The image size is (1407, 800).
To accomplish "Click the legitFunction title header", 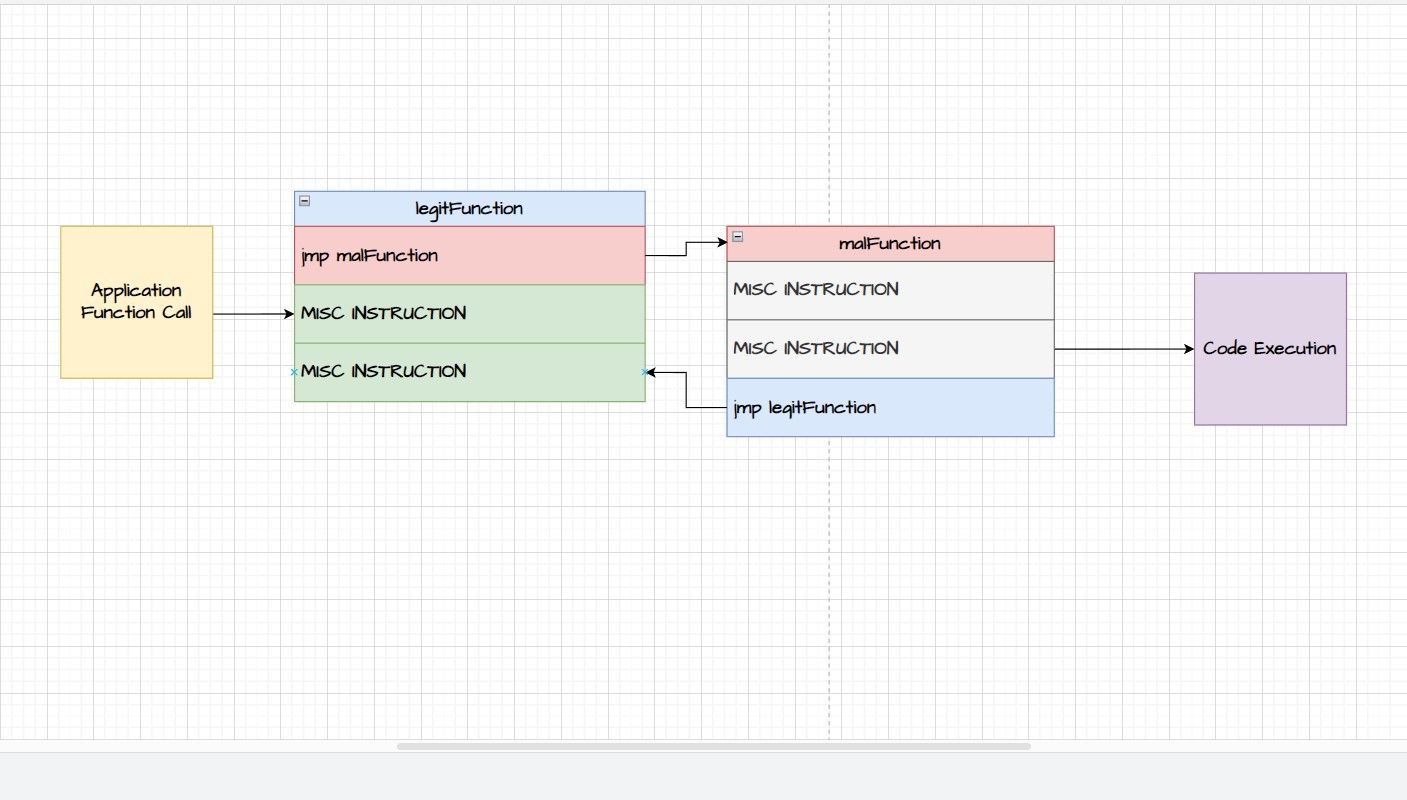I will pos(469,209).
